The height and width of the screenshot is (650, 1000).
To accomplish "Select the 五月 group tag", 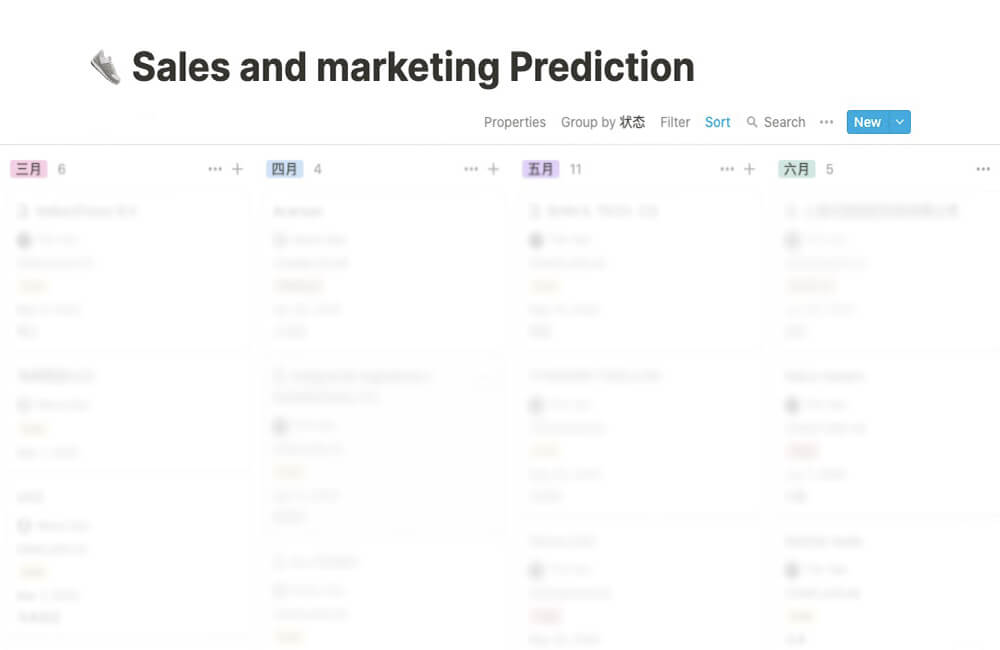I will [x=541, y=169].
